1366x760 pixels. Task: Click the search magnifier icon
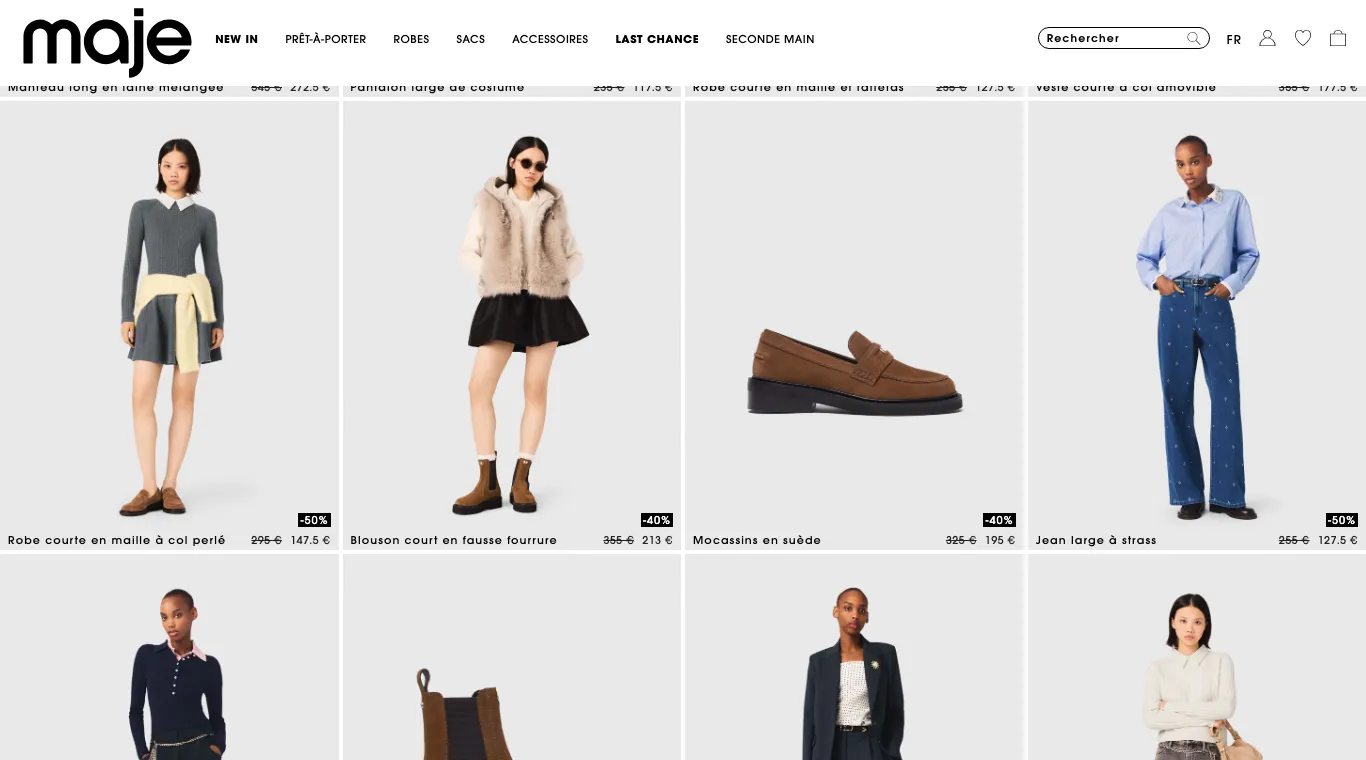coord(1194,38)
